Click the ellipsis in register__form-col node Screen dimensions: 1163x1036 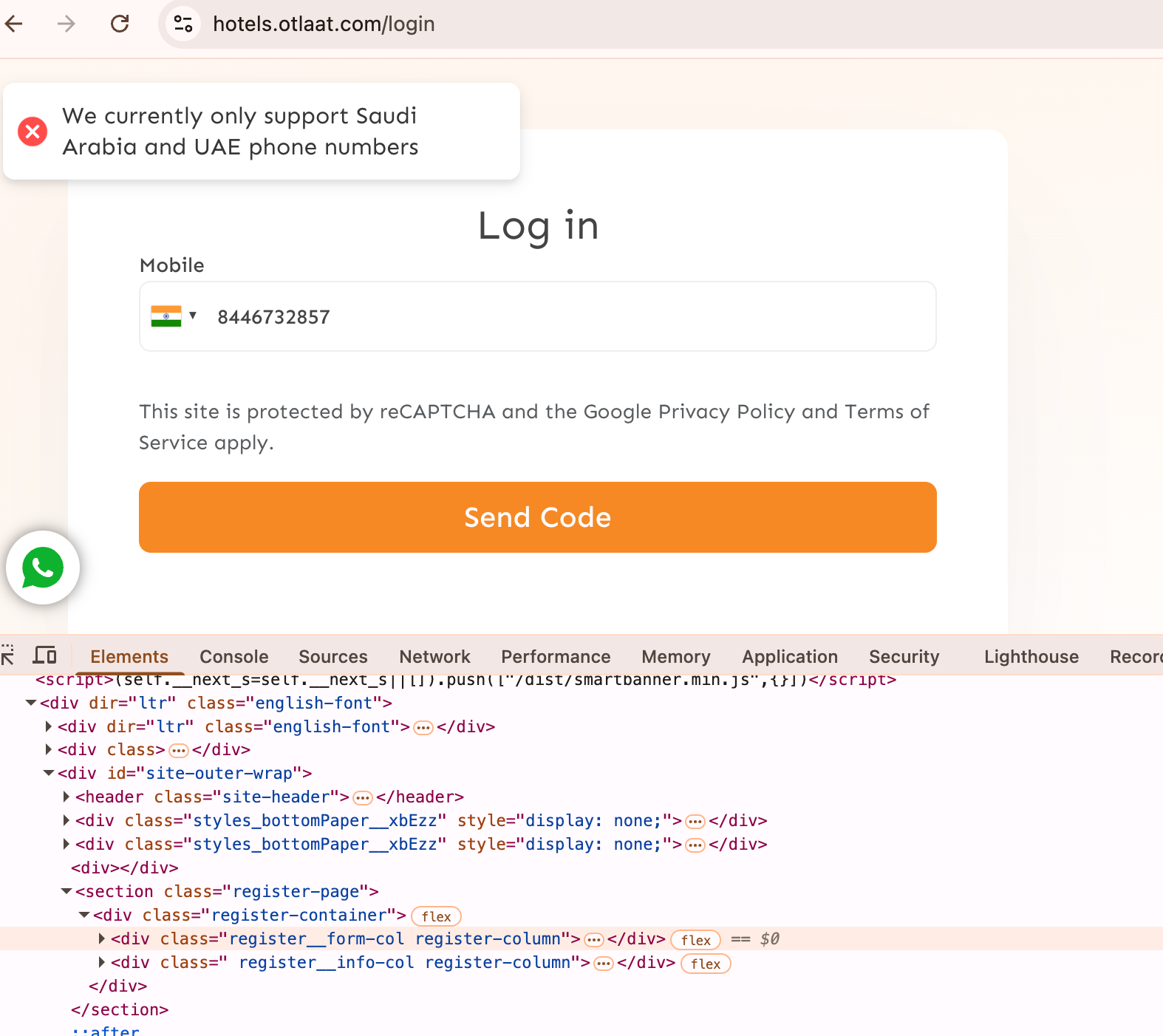pos(594,940)
